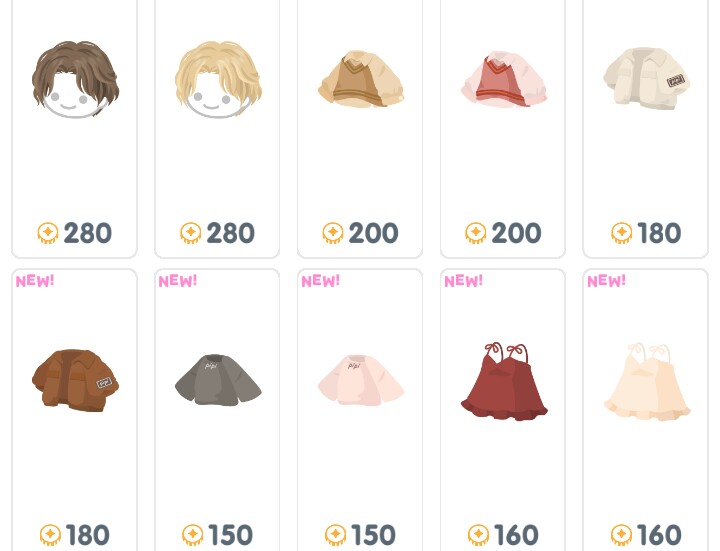Click coin icon under red camisole dress
Screen dimensions: 720x551
click(478, 535)
